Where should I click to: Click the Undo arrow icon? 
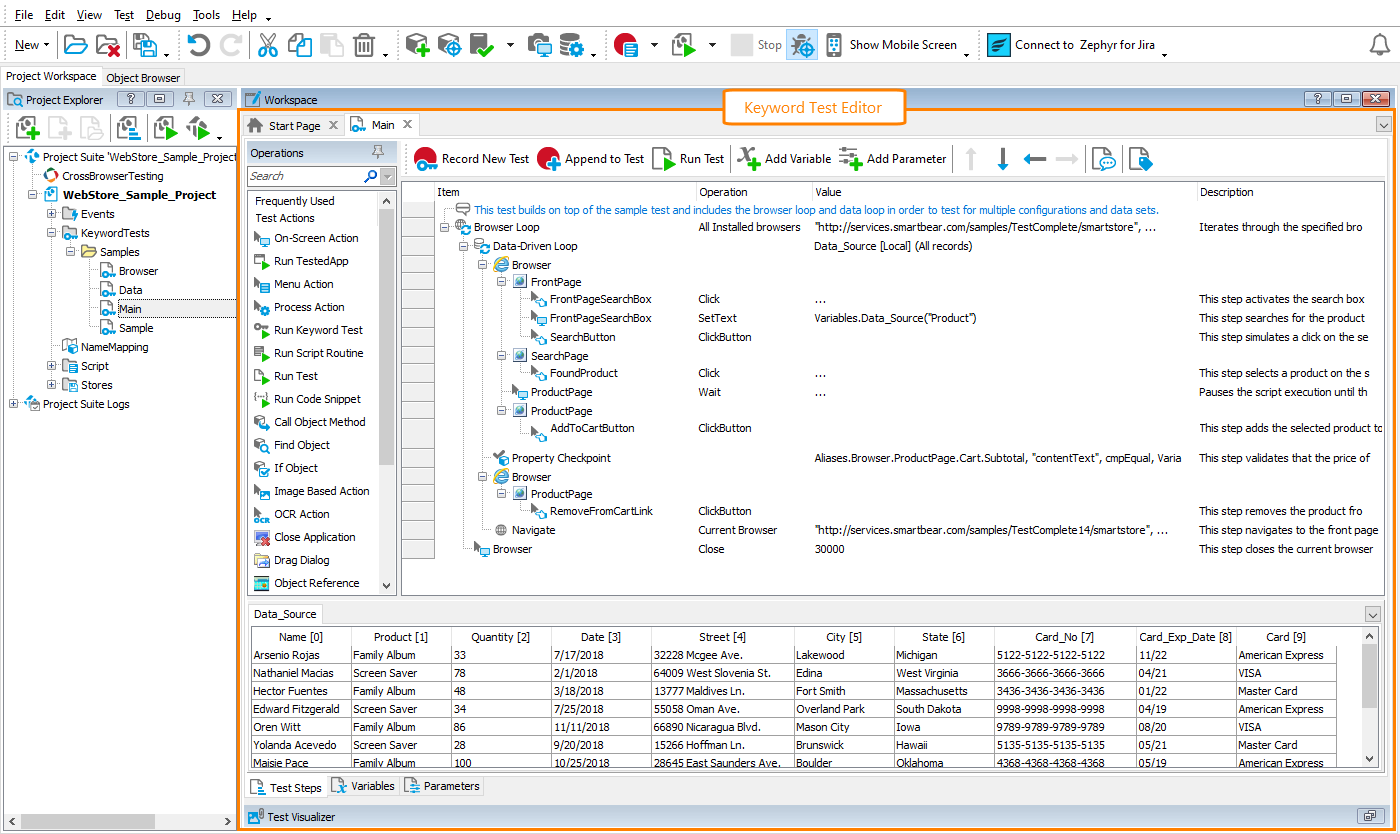(199, 45)
